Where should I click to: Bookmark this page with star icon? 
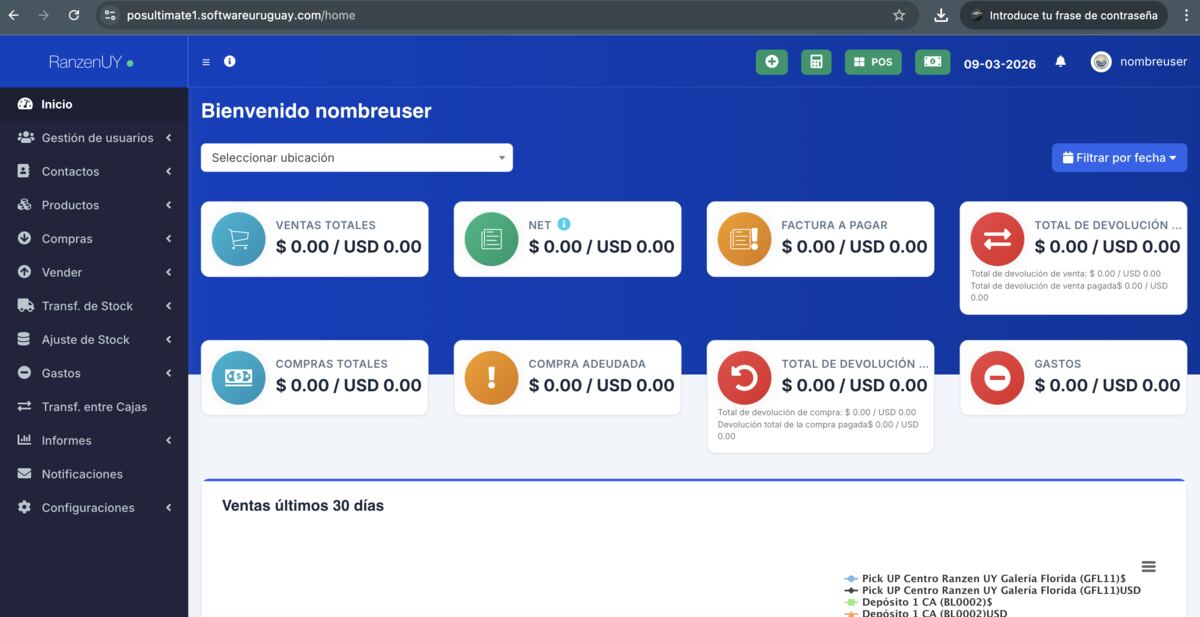899,15
